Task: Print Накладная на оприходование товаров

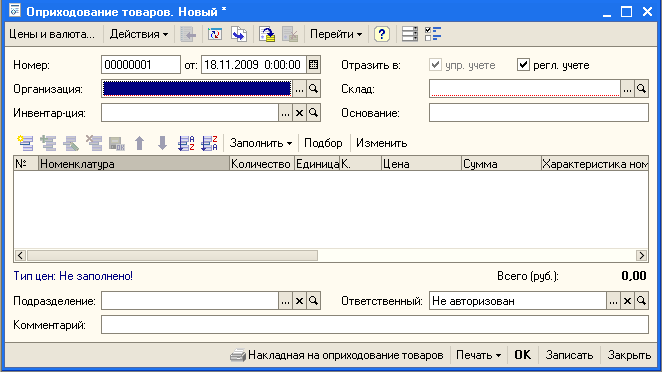Action: (336, 355)
